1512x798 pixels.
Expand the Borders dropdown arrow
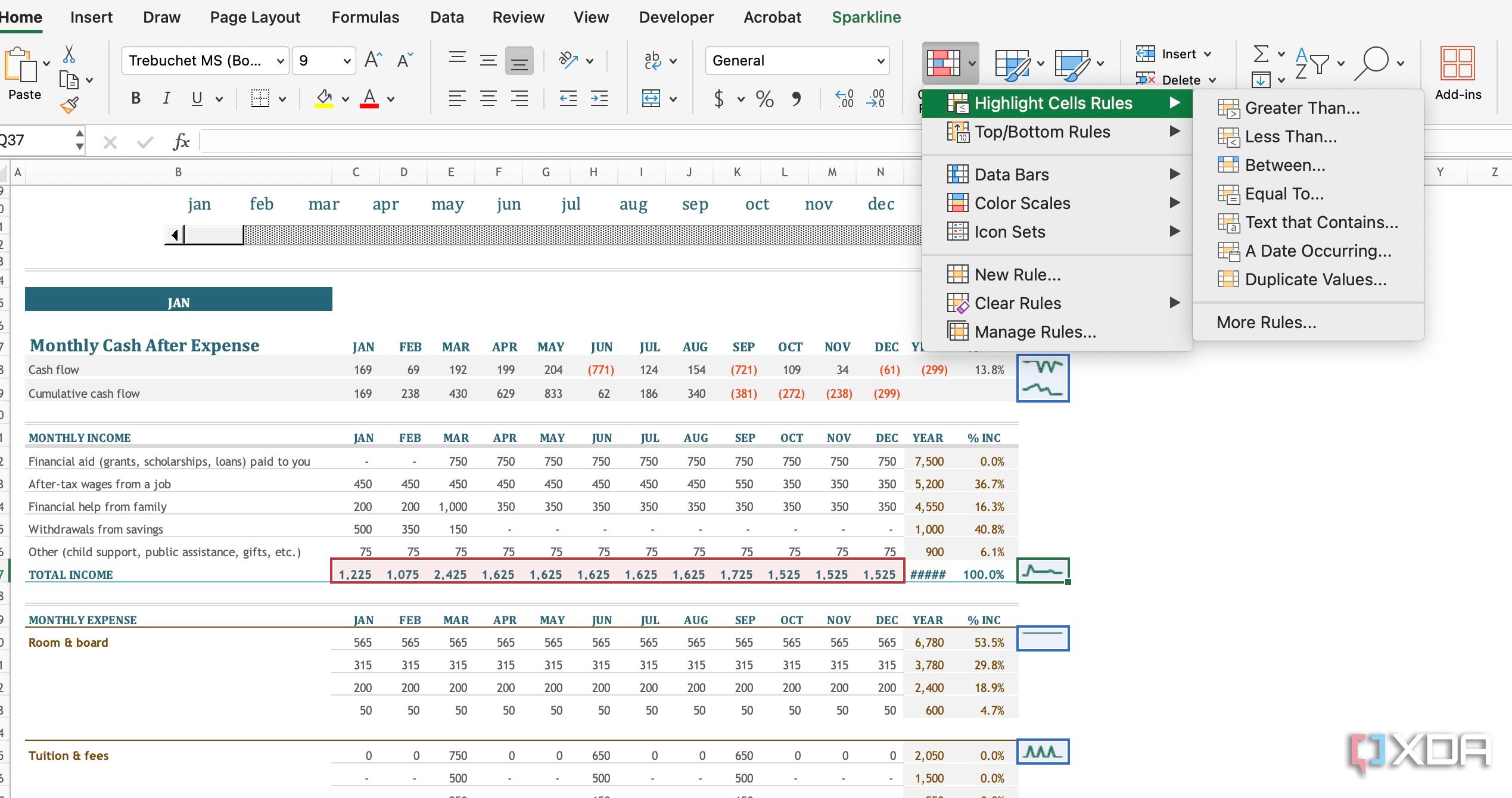click(282, 99)
